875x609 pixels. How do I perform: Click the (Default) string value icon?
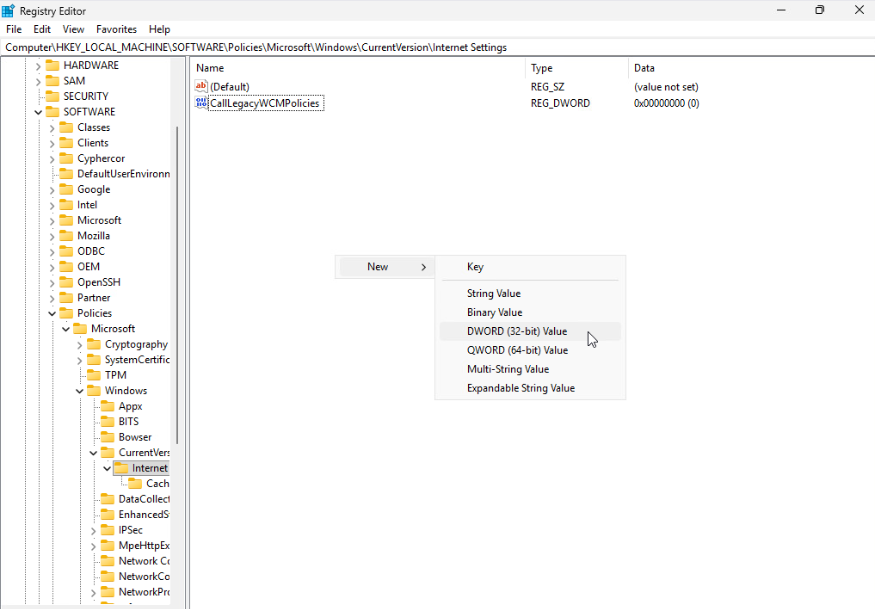click(201, 87)
